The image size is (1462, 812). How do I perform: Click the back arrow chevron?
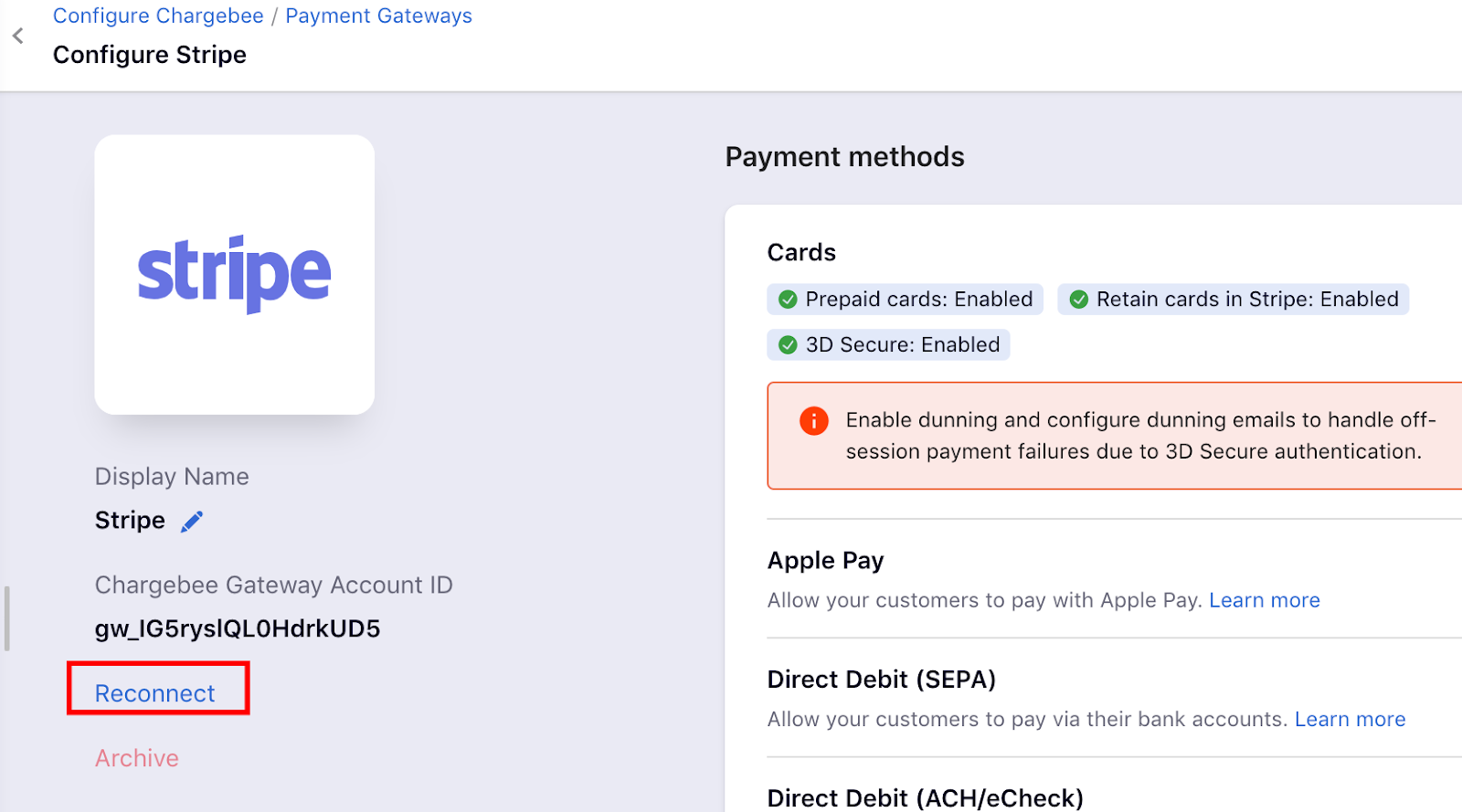(18, 36)
